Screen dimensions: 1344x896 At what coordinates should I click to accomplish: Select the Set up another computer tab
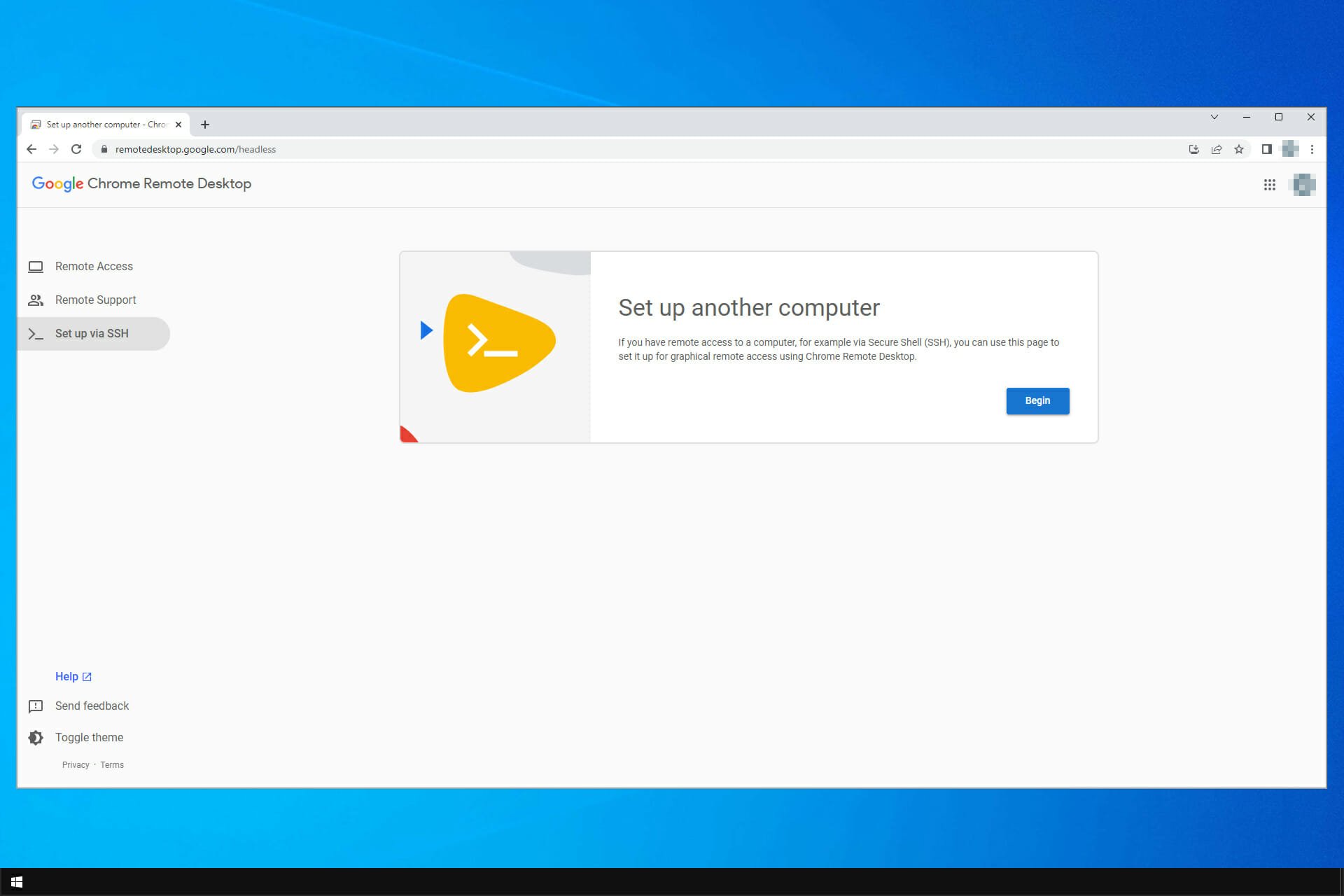click(105, 125)
